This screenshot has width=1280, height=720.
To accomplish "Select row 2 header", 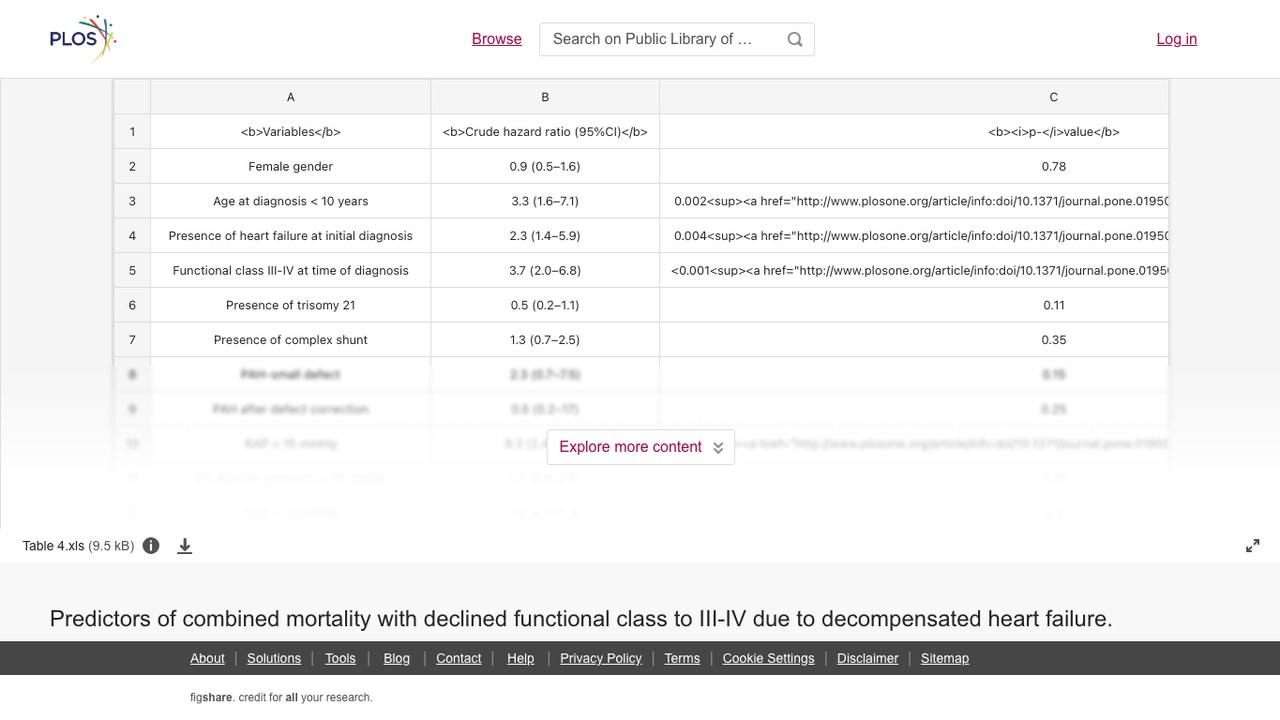I will click(x=132, y=166).
